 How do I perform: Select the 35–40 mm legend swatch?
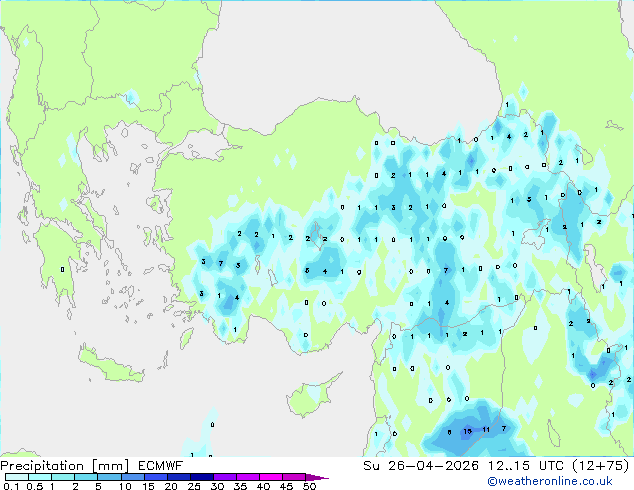click(x=248, y=477)
